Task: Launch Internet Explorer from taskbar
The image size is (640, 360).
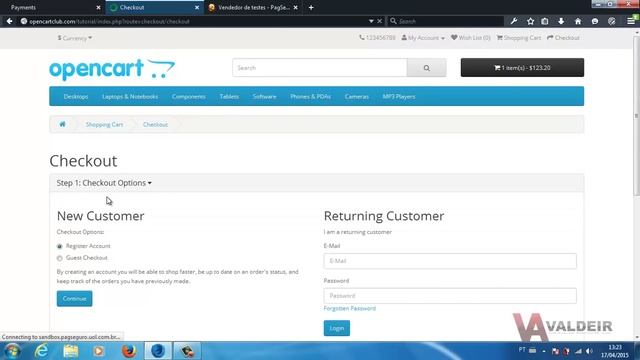Action: tap(41, 351)
